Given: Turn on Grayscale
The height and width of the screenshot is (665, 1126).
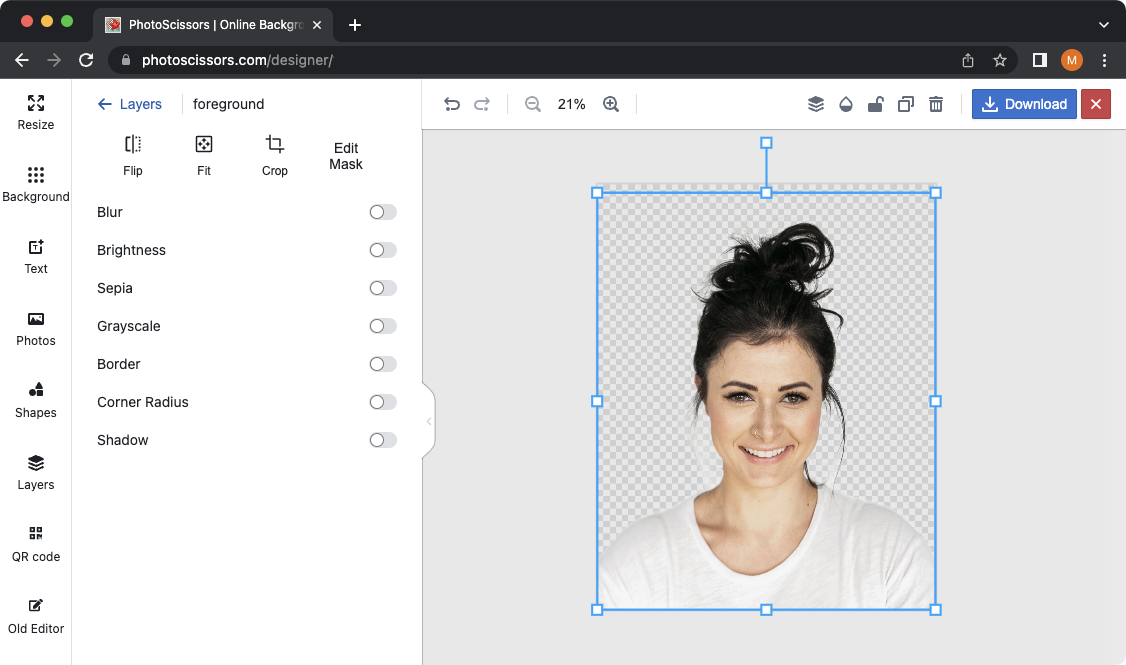Looking at the screenshot, I should click(381, 326).
